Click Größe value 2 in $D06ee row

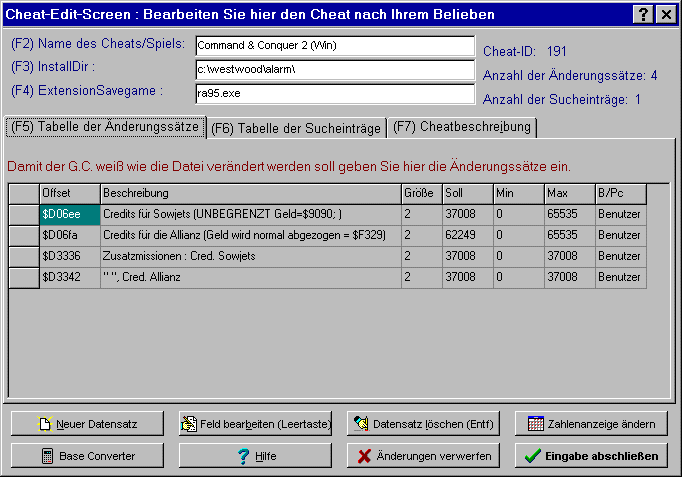[422, 214]
